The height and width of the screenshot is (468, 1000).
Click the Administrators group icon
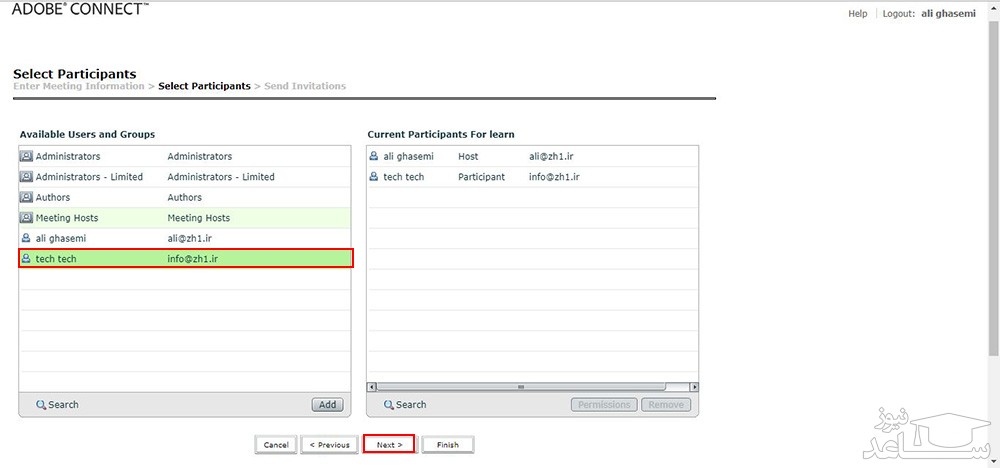(x=27, y=157)
